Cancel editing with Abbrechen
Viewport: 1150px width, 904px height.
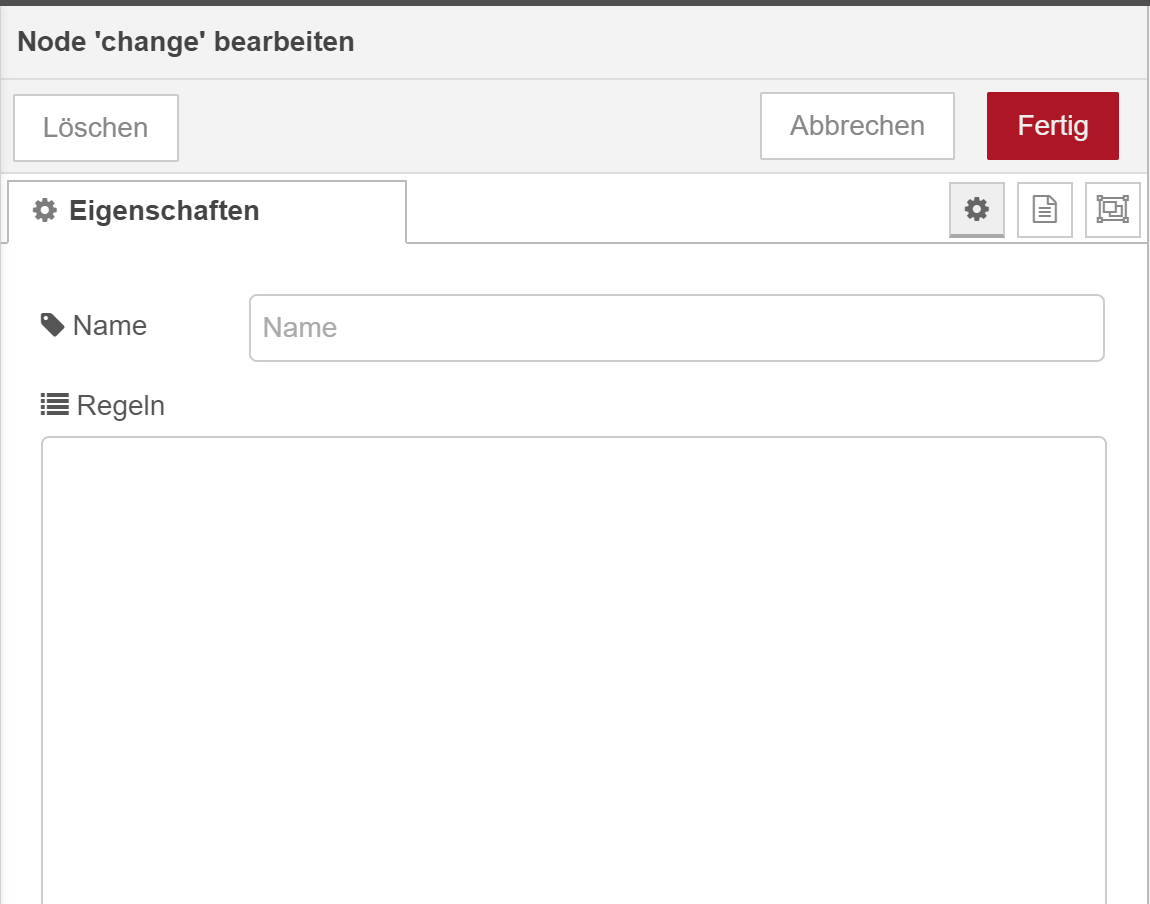coord(857,126)
